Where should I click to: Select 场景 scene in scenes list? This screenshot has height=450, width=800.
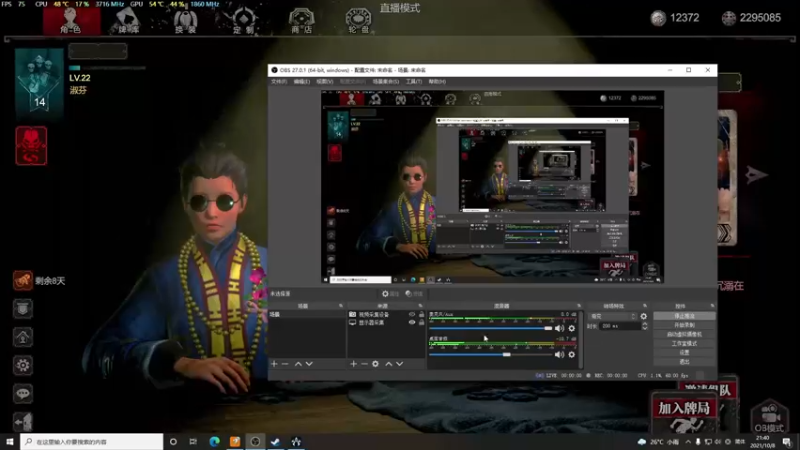(307, 315)
